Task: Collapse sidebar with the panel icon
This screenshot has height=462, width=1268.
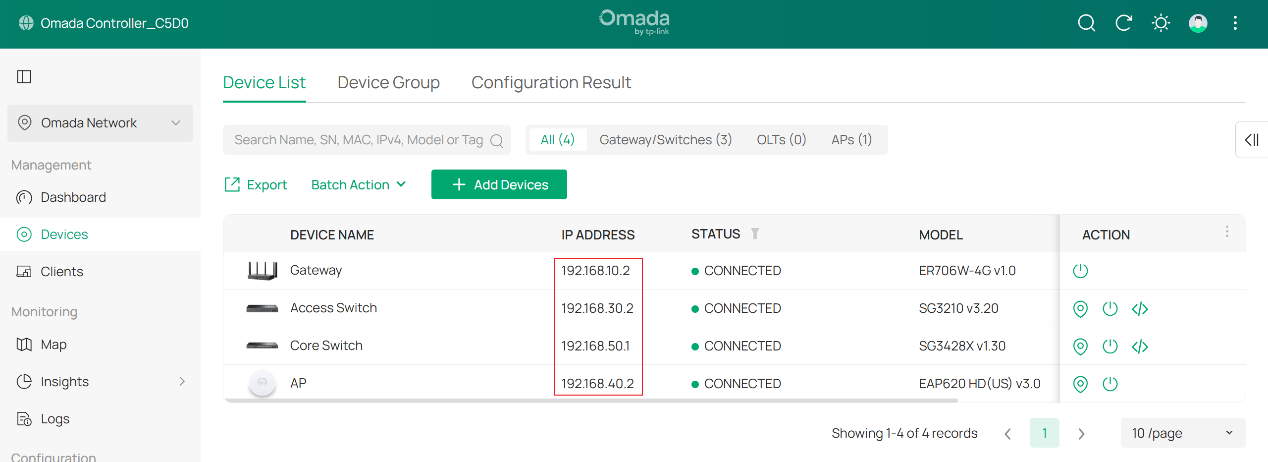Action: coord(24,76)
